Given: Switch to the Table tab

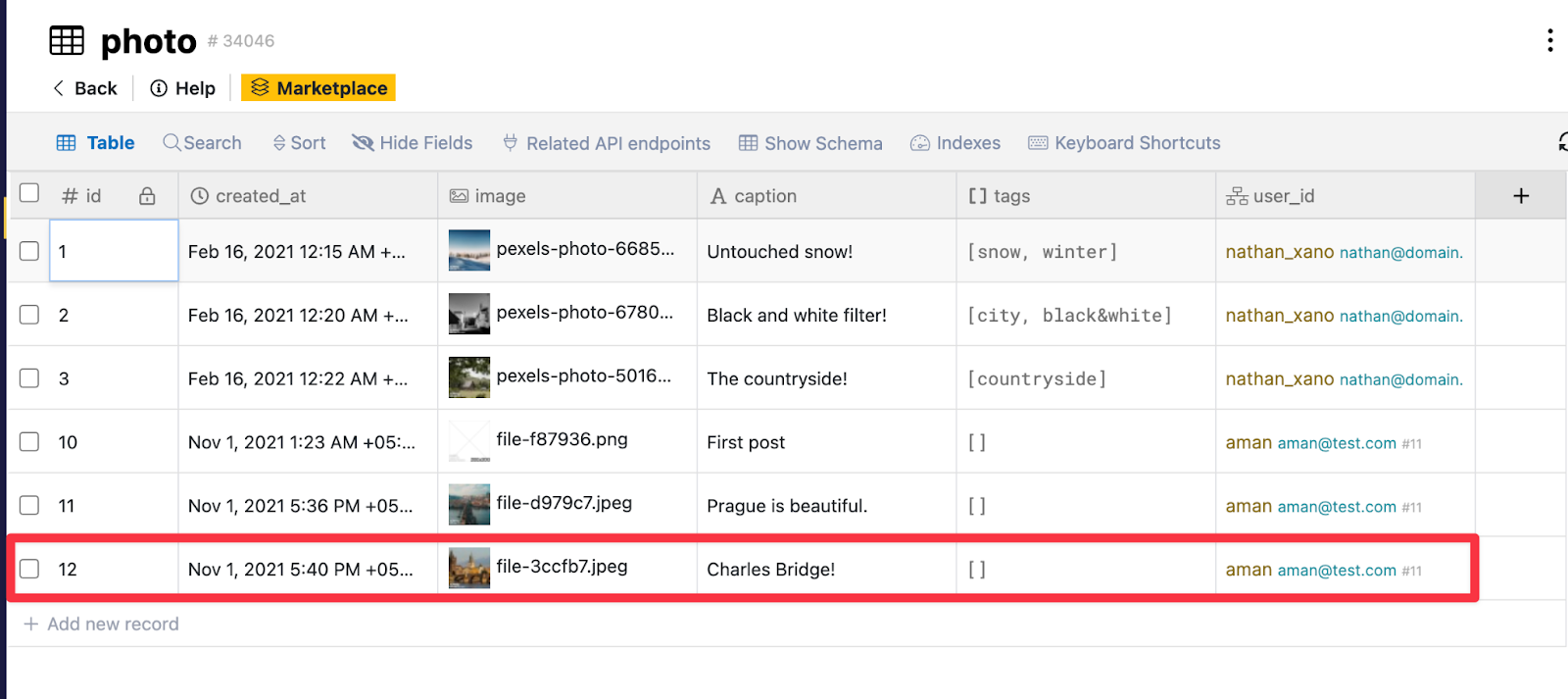Looking at the screenshot, I should point(96,143).
